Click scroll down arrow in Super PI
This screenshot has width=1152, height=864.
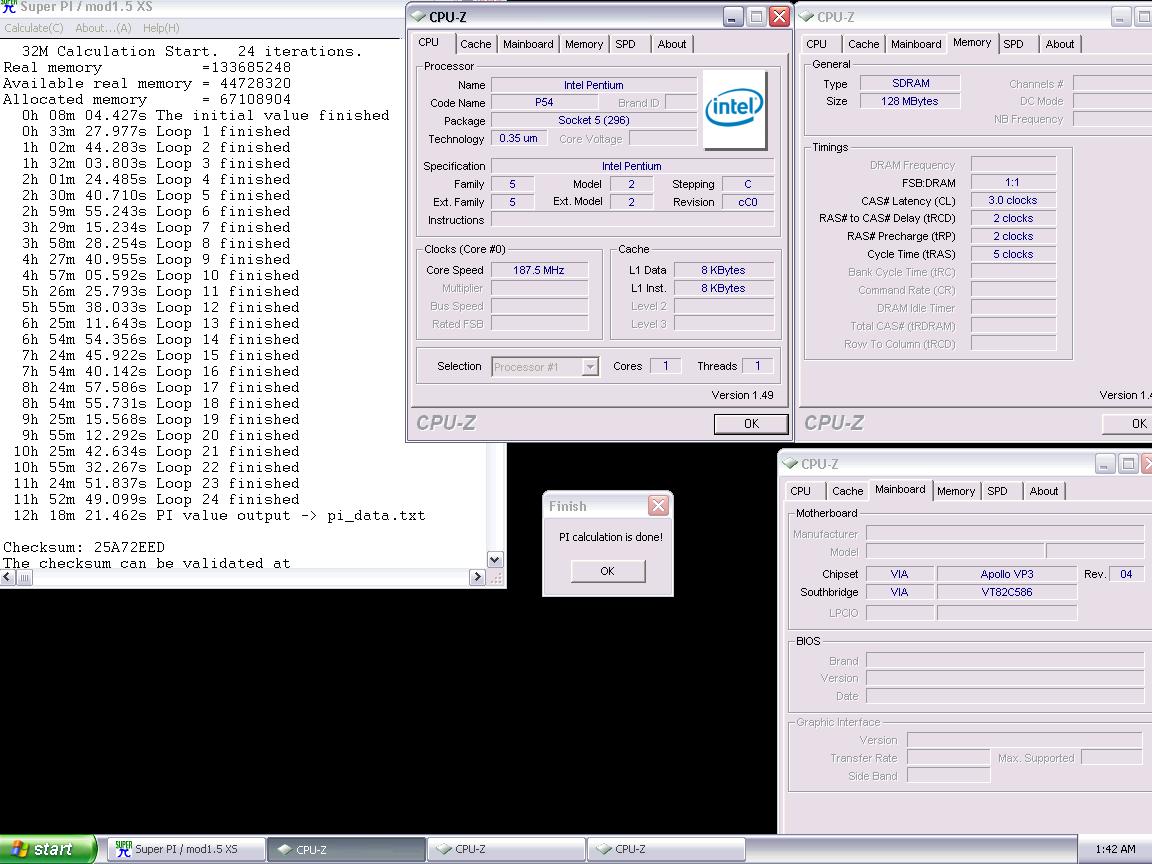(495, 560)
